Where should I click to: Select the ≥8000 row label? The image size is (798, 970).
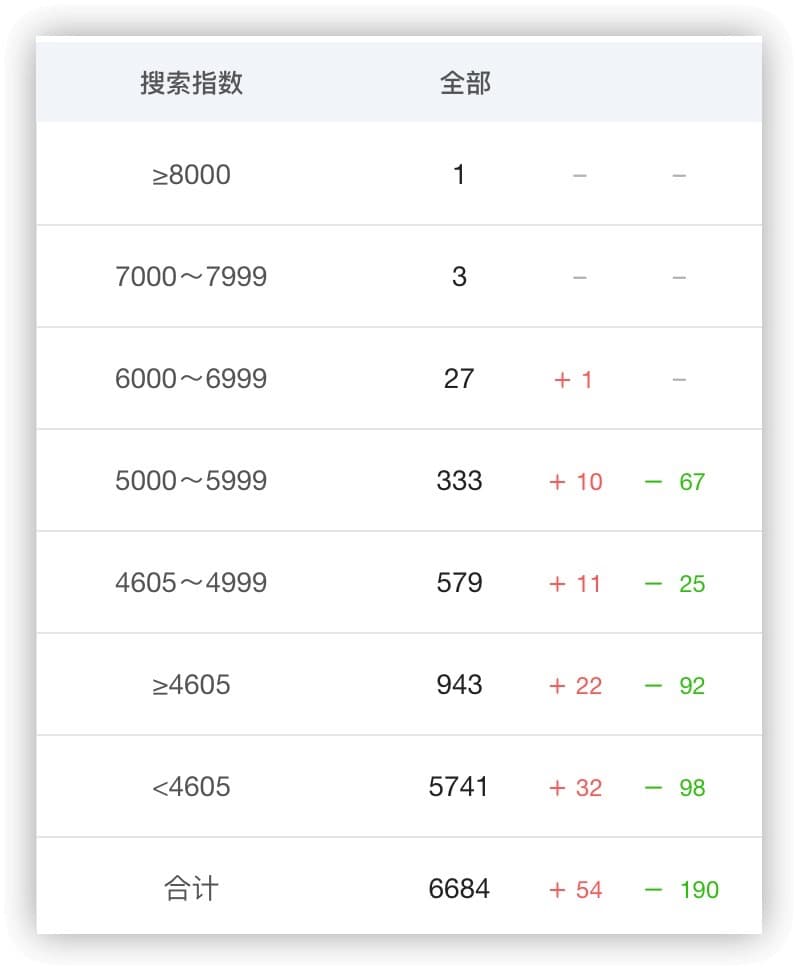(x=191, y=174)
